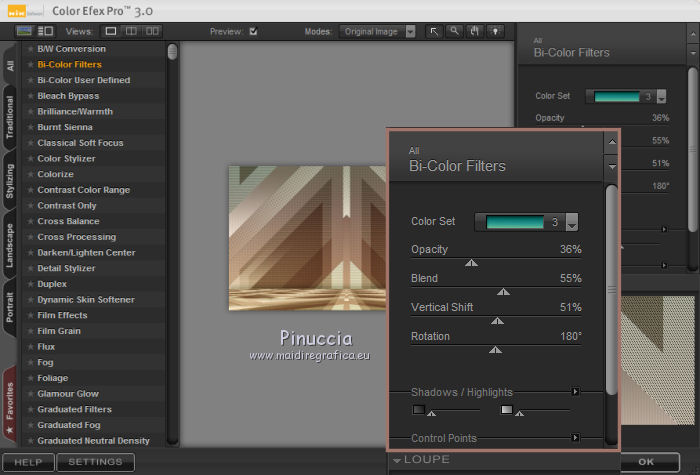Open Color Set dropdown arrow in enlarged panel
The image size is (700, 475).
[572, 222]
